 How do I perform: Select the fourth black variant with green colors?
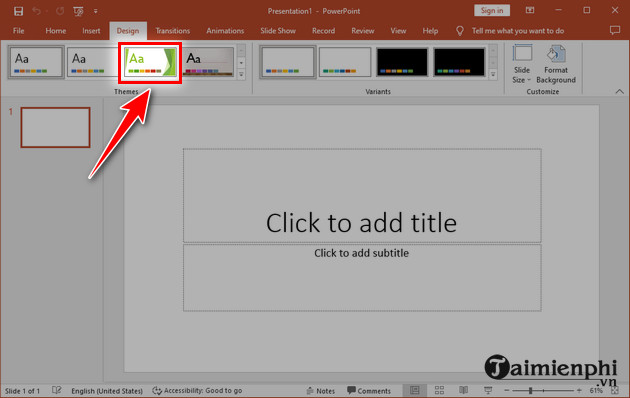point(459,62)
